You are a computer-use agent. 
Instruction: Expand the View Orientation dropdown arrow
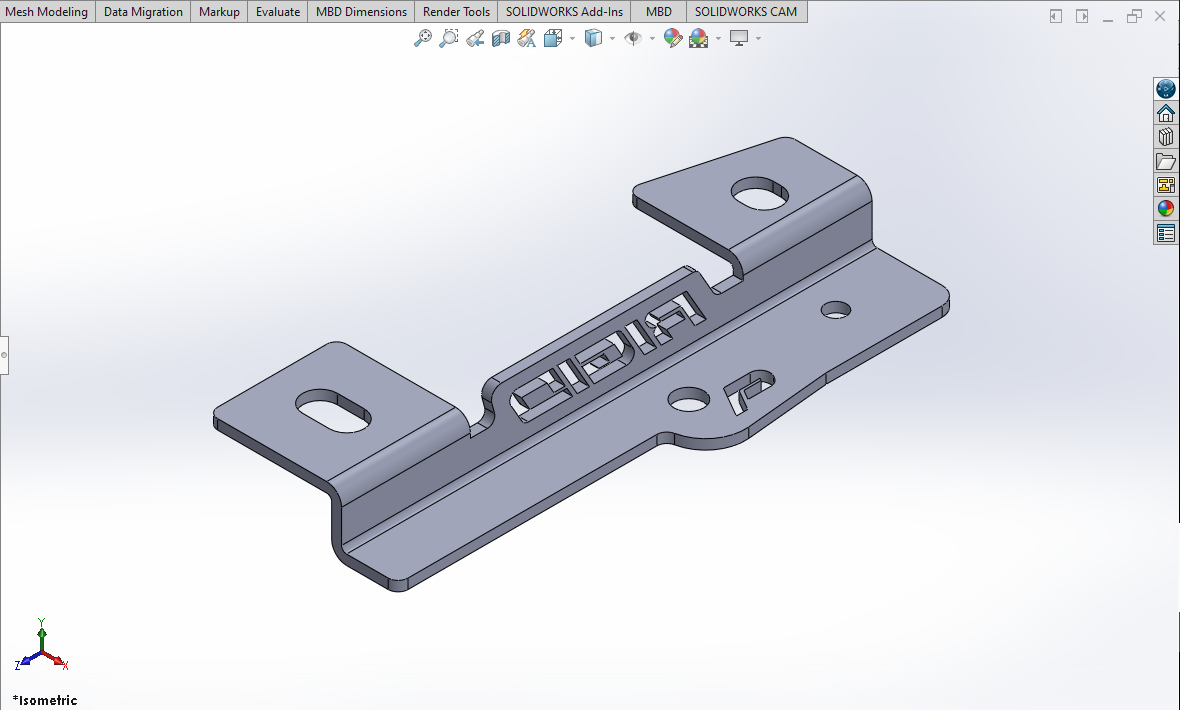[572, 38]
